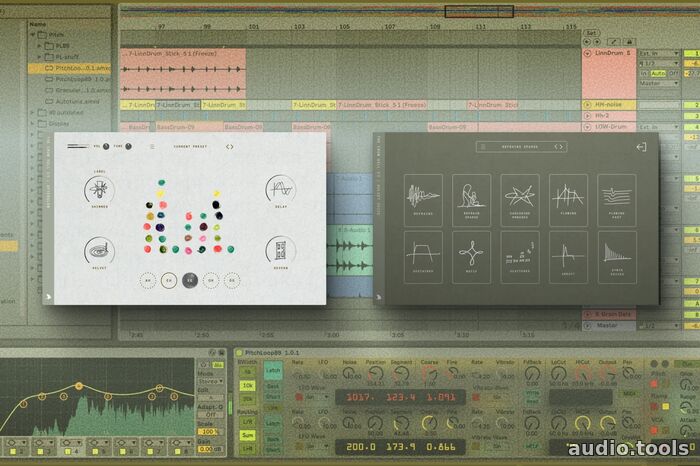
Task: Choose the Flaming Rust preset tile
Action: click(x=616, y=198)
